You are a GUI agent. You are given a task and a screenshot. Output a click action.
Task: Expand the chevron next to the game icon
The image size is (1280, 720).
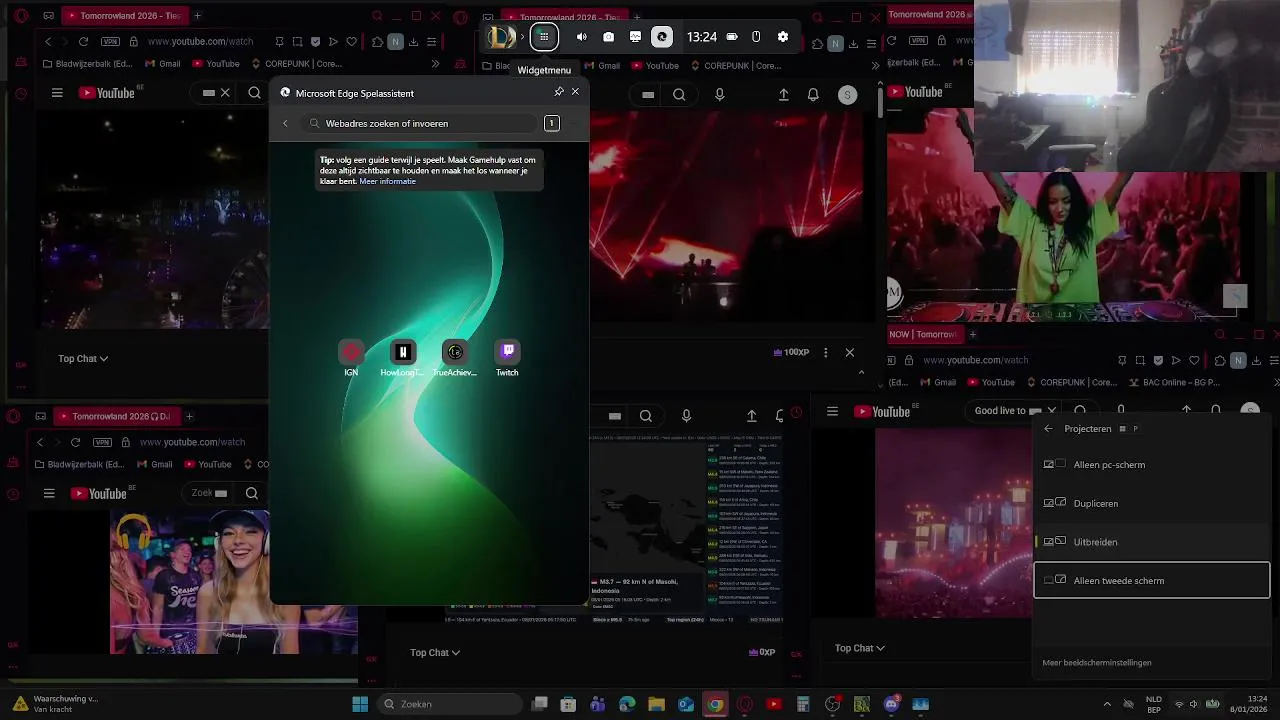tap(522, 37)
